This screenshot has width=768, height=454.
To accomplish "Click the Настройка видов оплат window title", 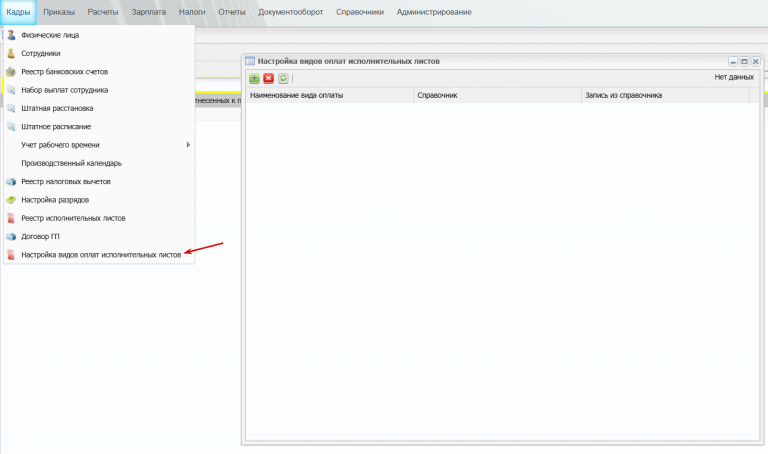I will pos(349,61).
